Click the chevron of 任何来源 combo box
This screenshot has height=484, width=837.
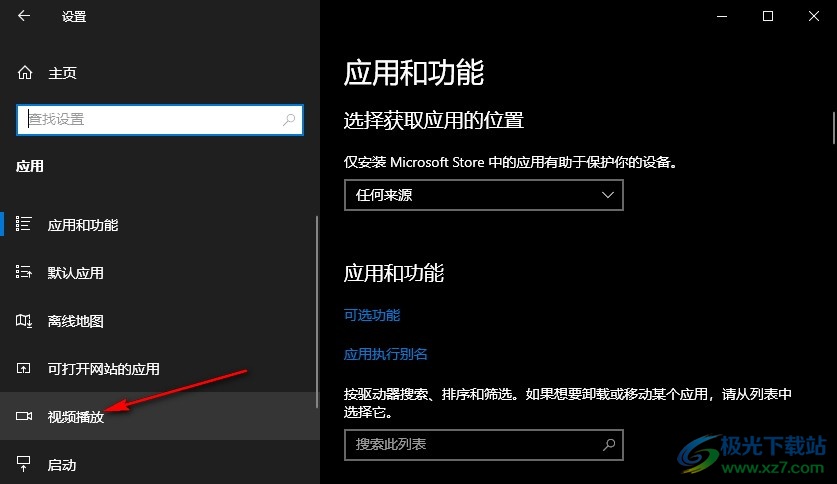click(x=607, y=195)
